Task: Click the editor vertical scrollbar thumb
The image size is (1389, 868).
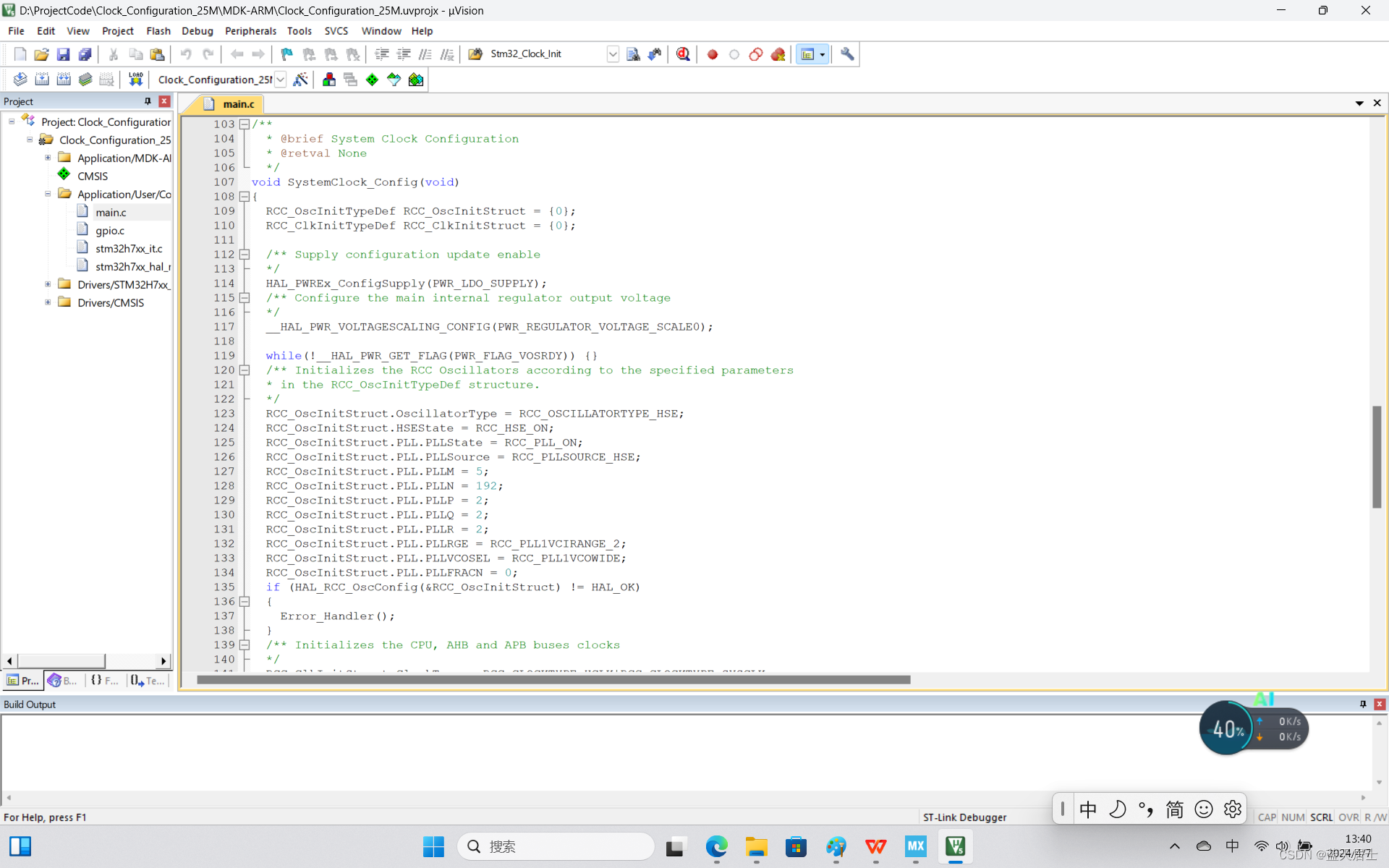Action: point(1377,456)
